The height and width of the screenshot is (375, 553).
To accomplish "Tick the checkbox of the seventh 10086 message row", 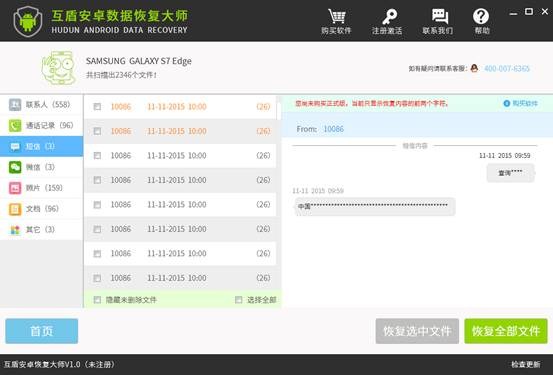I will tap(97, 254).
